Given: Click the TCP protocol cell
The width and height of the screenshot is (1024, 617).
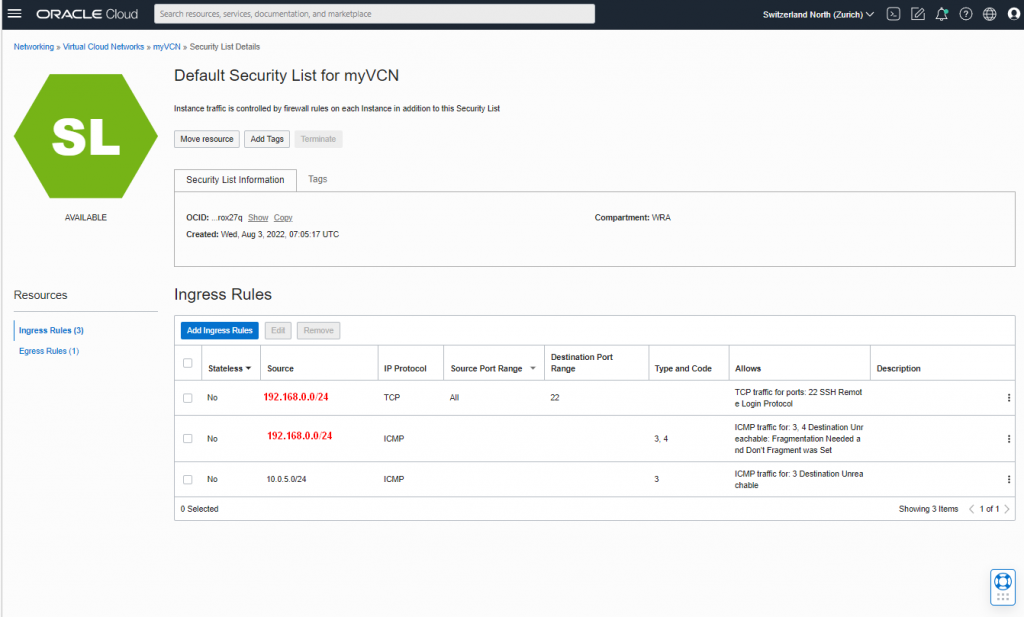Looking at the screenshot, I should (392, 398).
